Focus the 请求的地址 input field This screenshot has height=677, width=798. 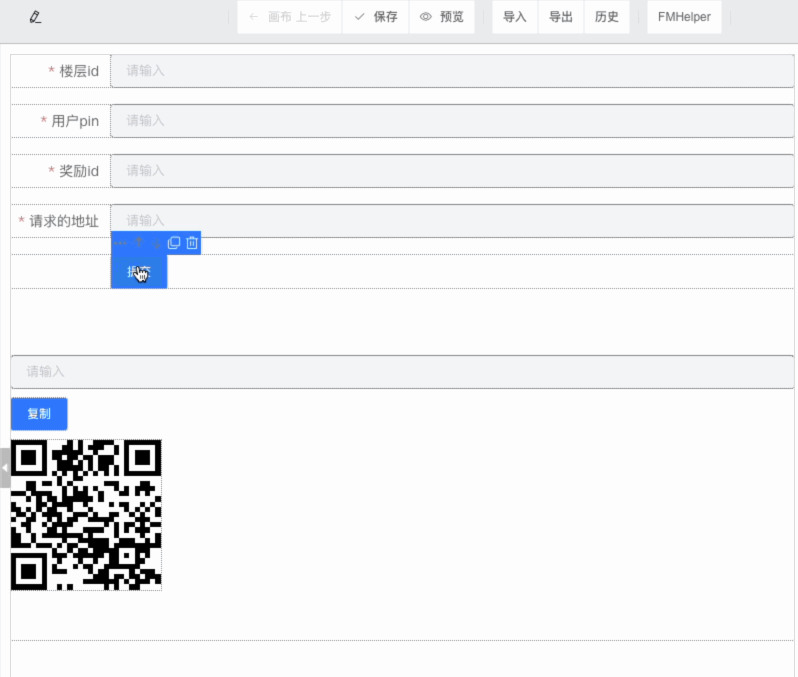[452, 220]
